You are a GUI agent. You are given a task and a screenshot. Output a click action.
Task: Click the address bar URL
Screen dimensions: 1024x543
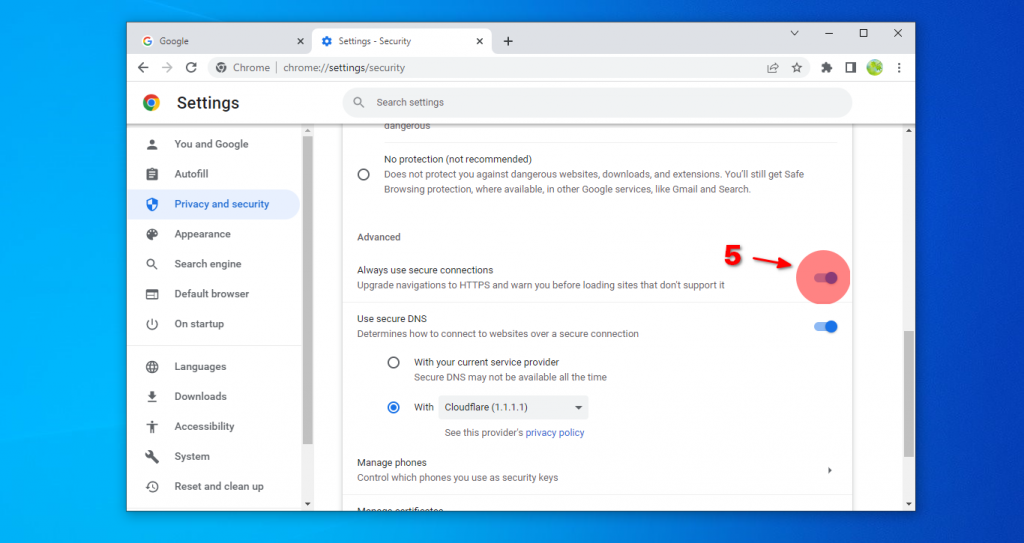click(344, 68)
